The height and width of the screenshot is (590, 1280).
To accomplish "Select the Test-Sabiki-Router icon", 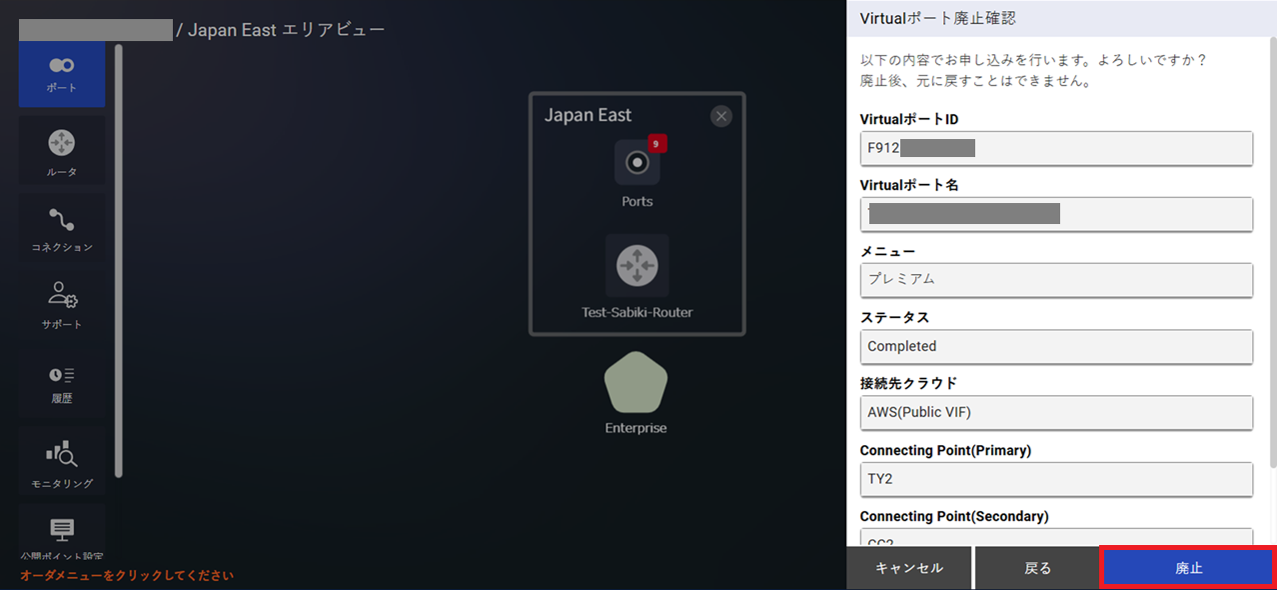I will [x=637, y=267].
